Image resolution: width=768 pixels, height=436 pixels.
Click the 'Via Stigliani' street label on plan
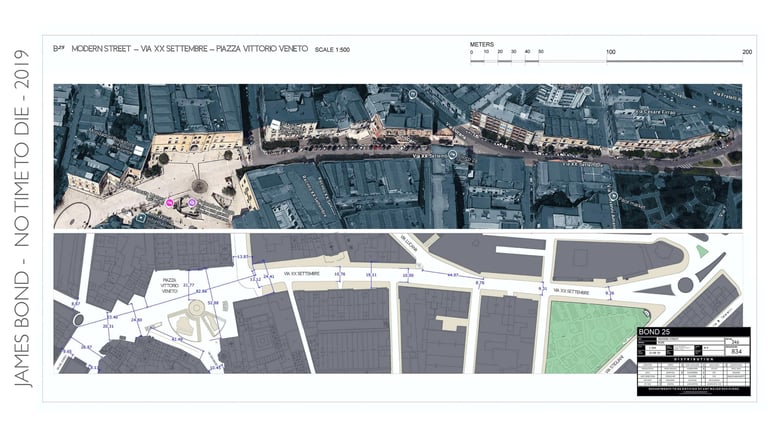615,364
